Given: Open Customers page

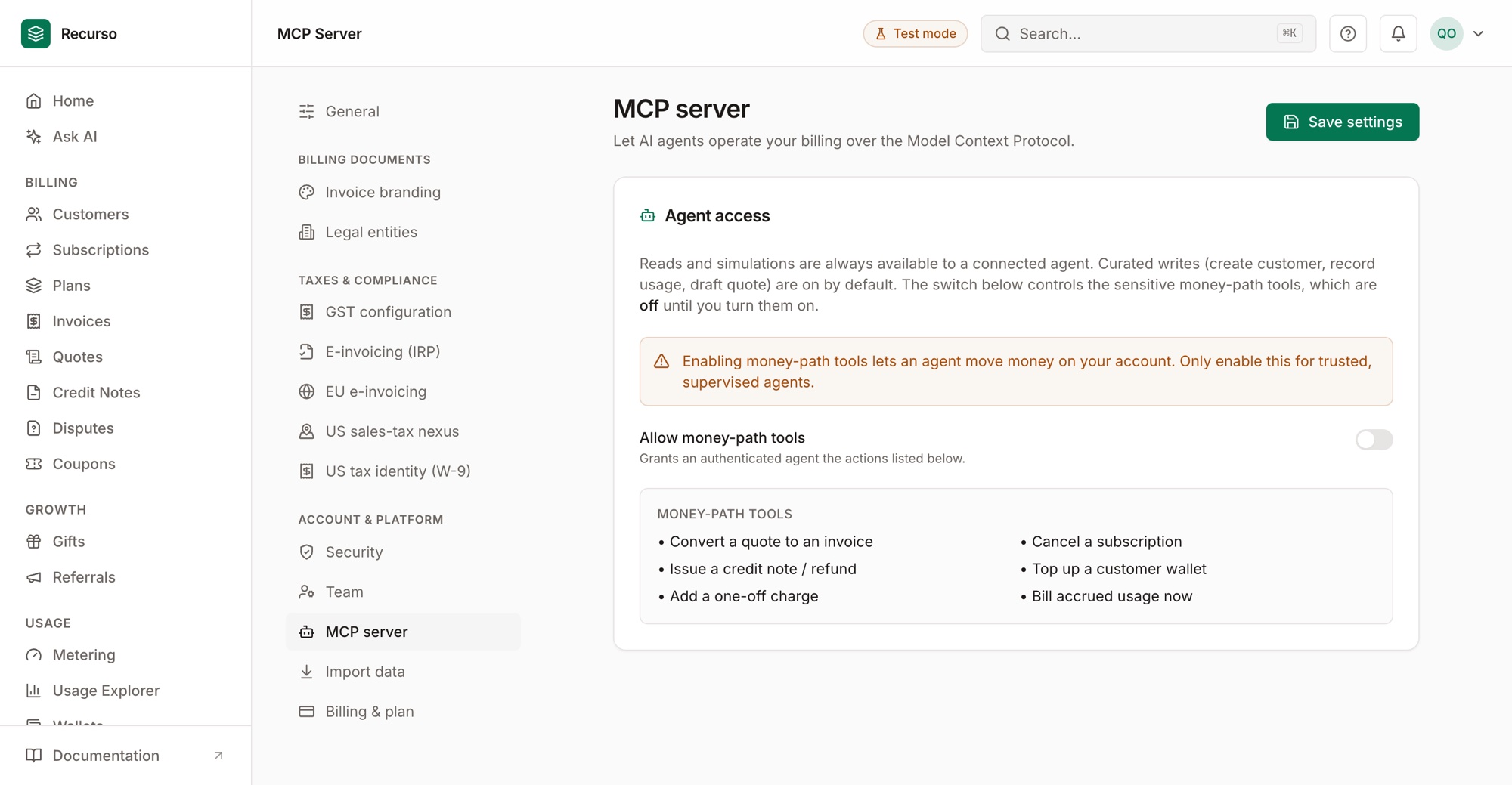Looking at the screenshot, I should point(125,215).
